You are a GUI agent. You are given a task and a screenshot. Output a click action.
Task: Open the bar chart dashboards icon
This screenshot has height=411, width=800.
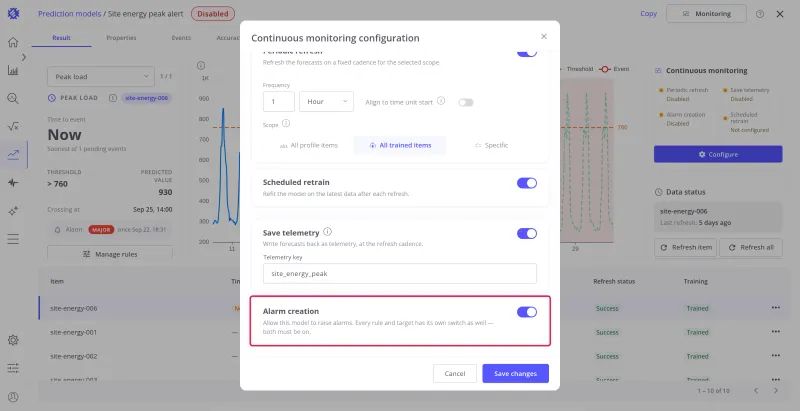pos(13,70)
